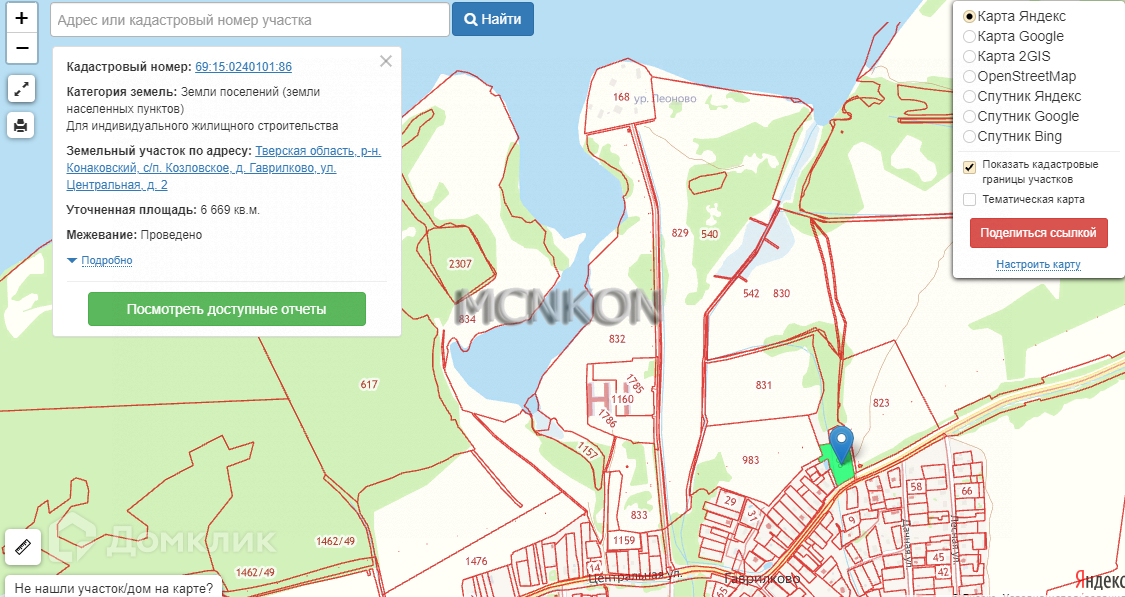Click parcel labeled 833 on map

[x=639, y=514]
